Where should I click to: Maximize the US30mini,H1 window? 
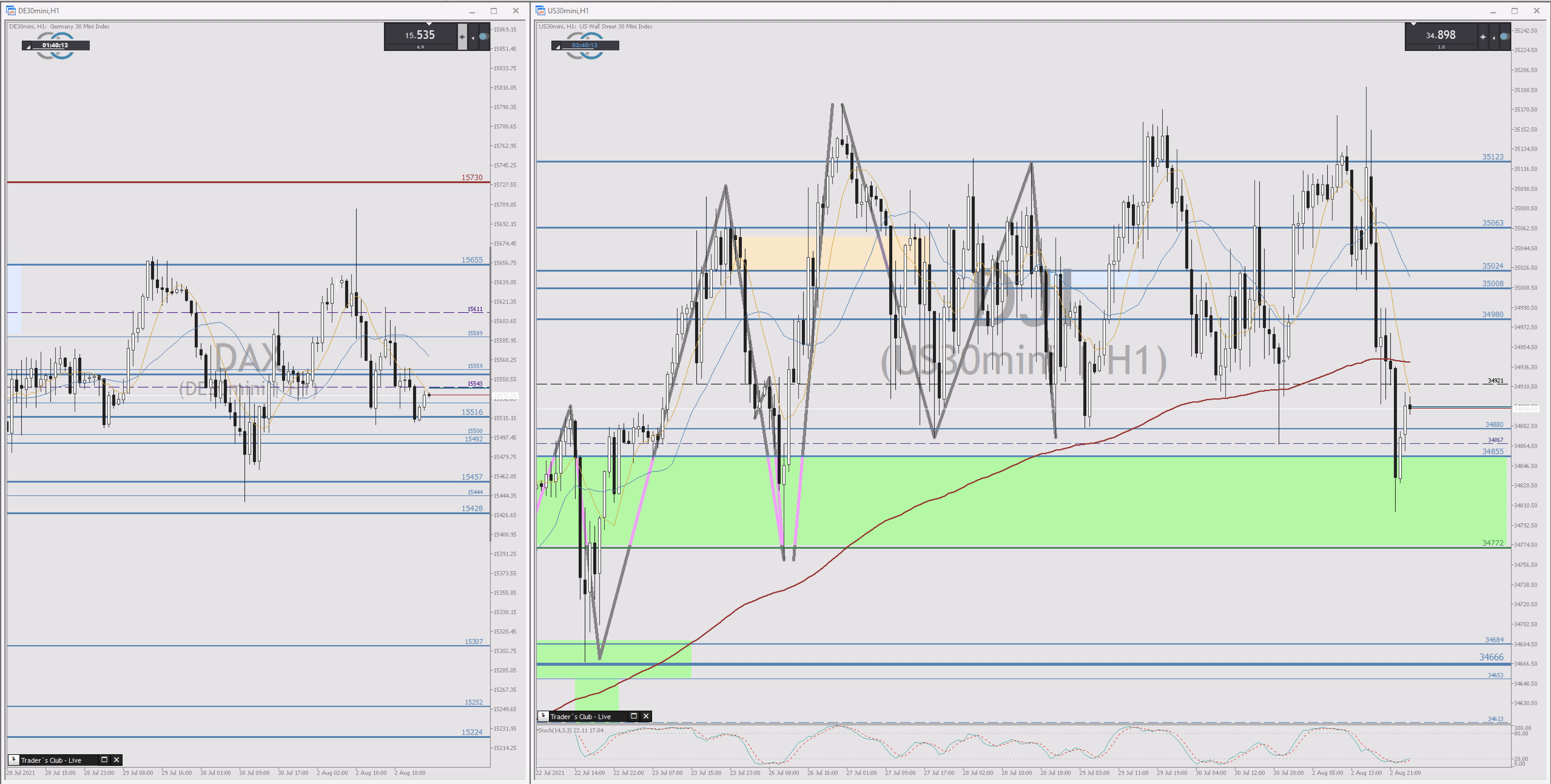click(1514, 11)
